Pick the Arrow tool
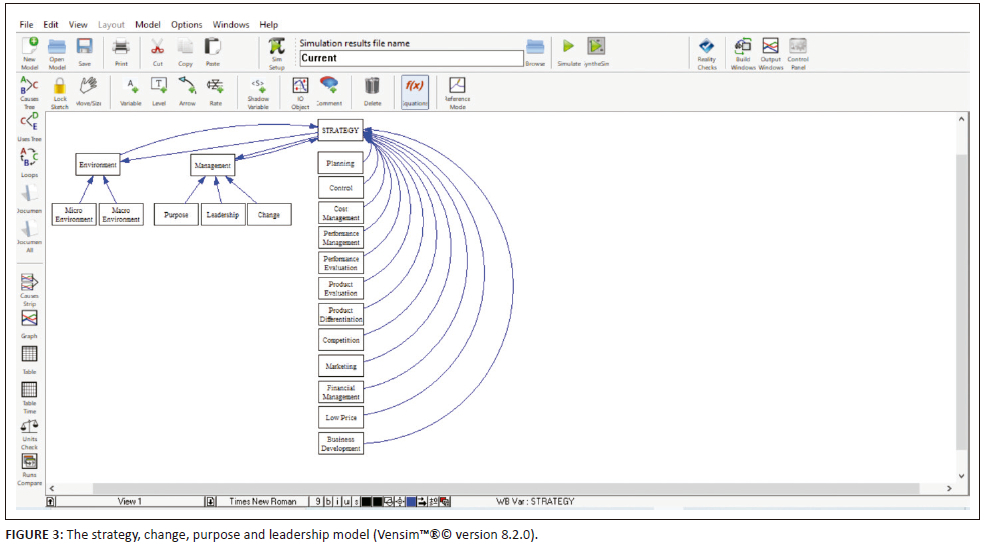Screen dimensions: 989x544 (187, 90)
